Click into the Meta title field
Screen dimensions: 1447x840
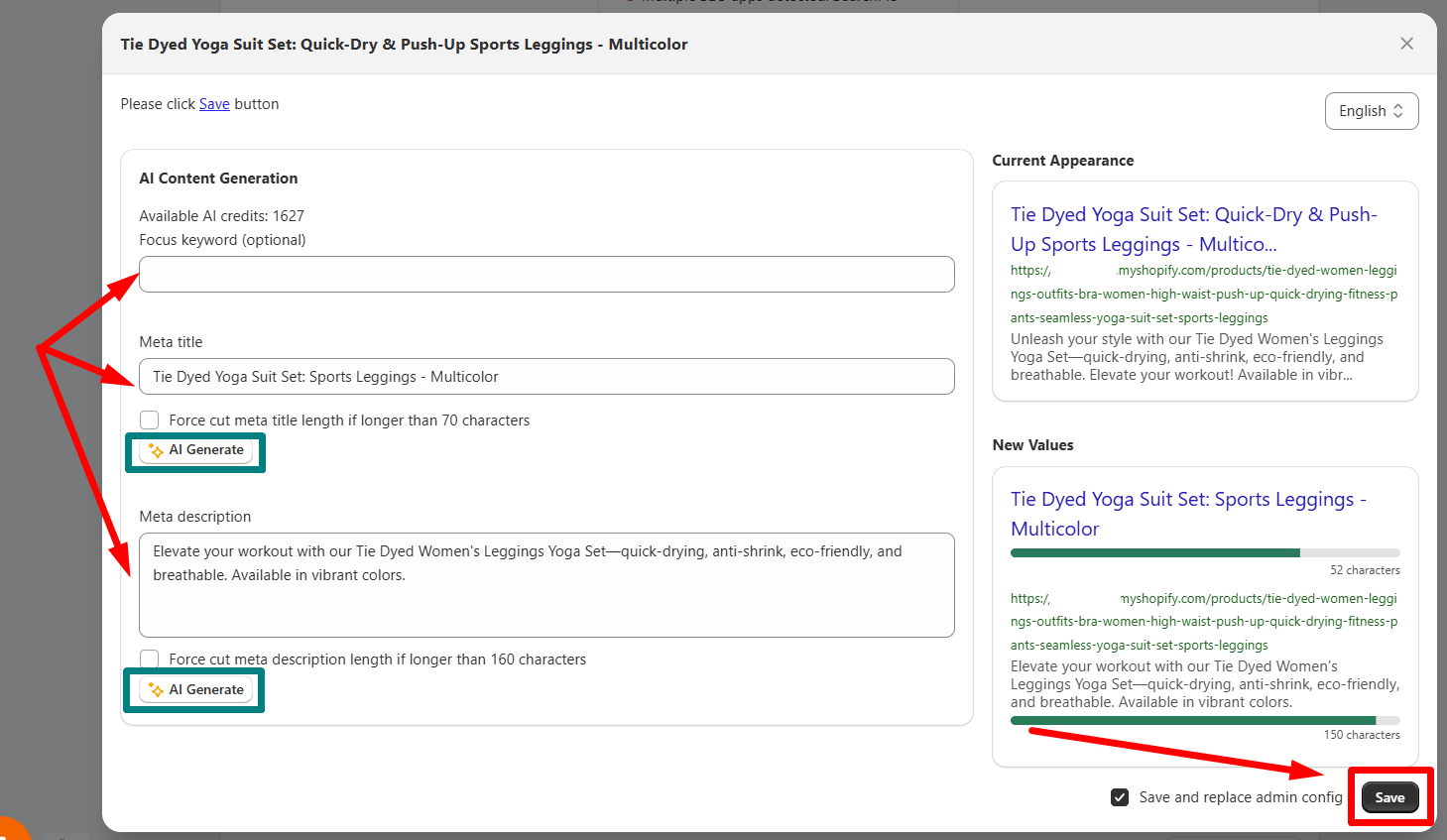point(546,377)
